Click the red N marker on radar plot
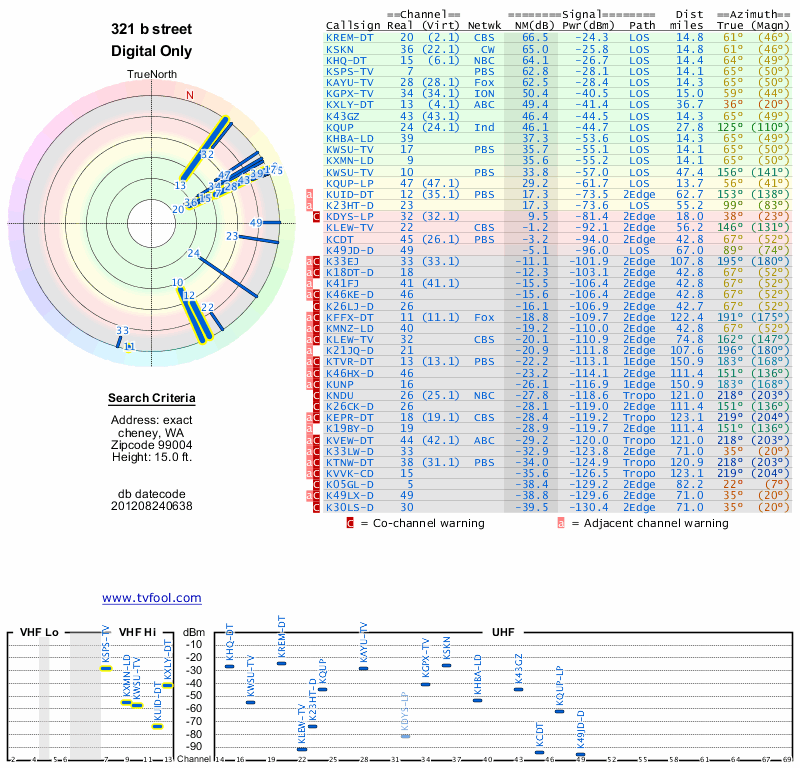Viewport: 800px width, 768px height. (190, 95)
